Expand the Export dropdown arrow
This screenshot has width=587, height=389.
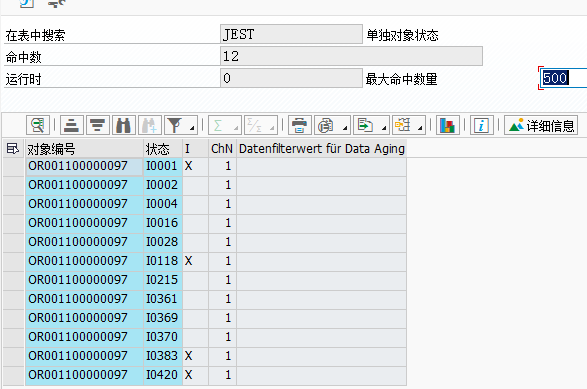point(384,128)
